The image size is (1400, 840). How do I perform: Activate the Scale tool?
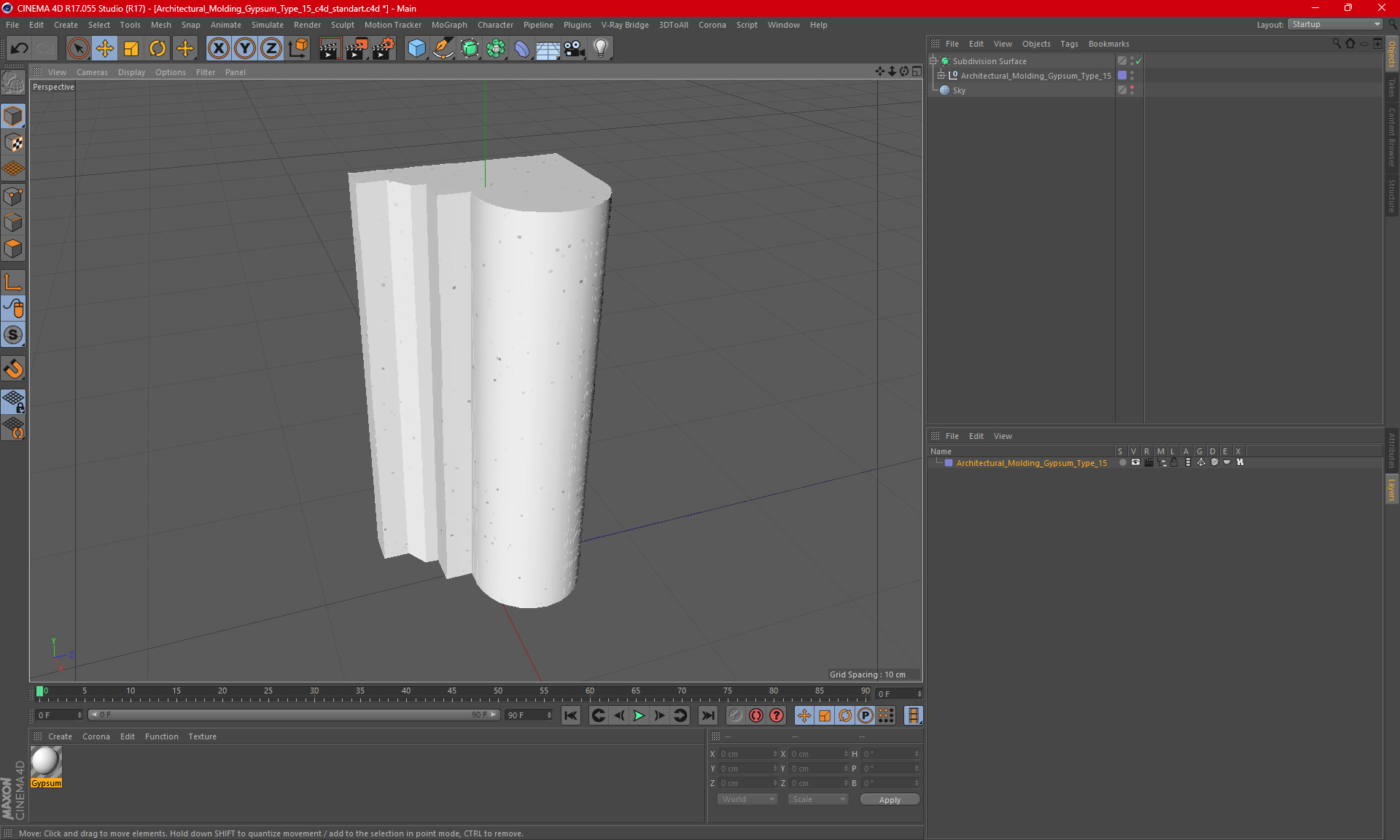point(131,49)
